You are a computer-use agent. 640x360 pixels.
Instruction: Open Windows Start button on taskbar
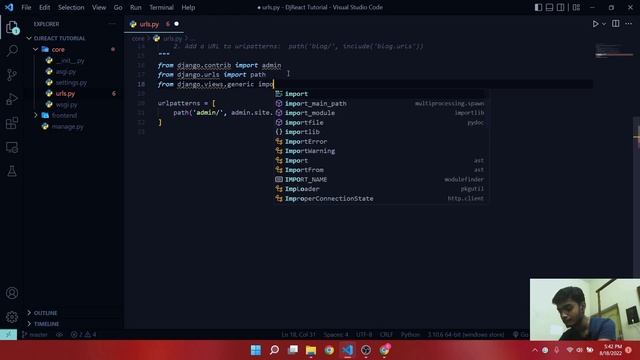tap(256, 350)
